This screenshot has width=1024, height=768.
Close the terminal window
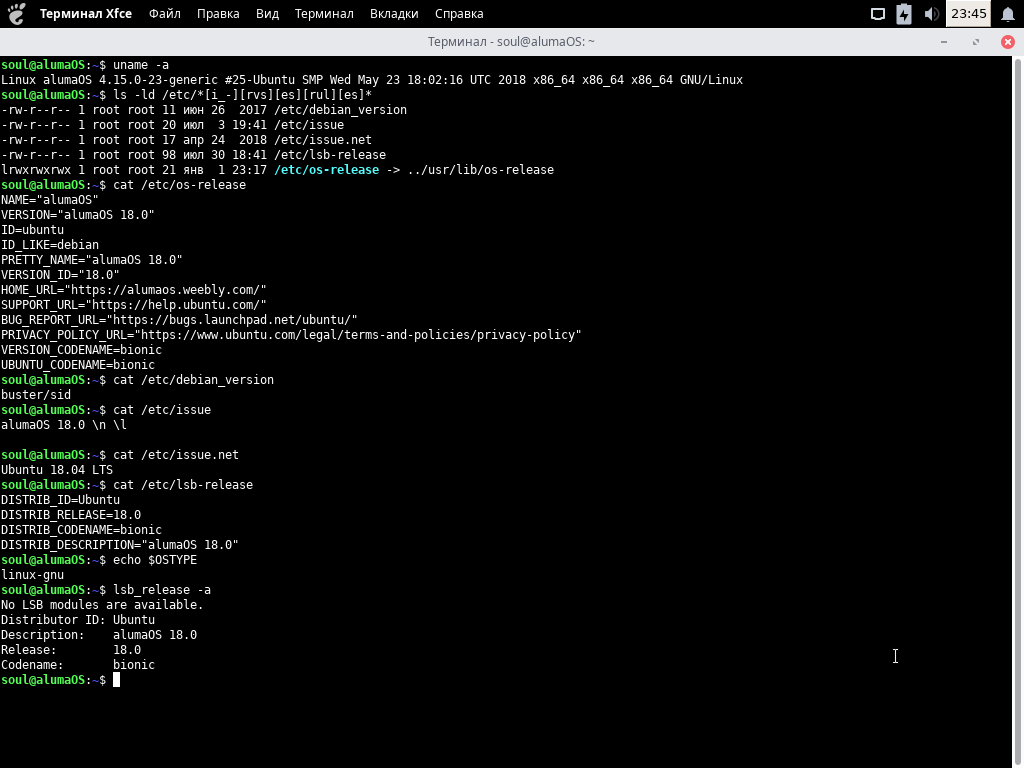tap(1008, 42)
